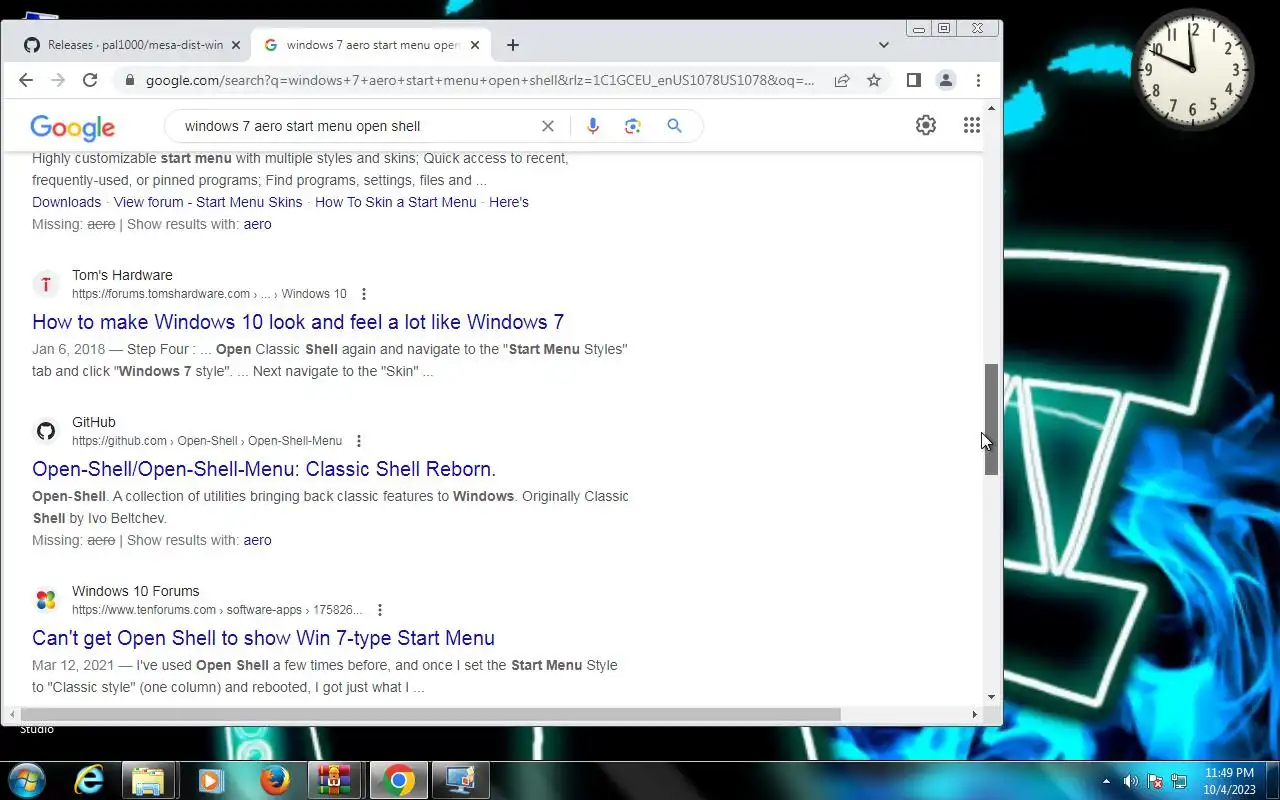
Task: Close the Releases pal1000 tab
Action: click(236, 45)
